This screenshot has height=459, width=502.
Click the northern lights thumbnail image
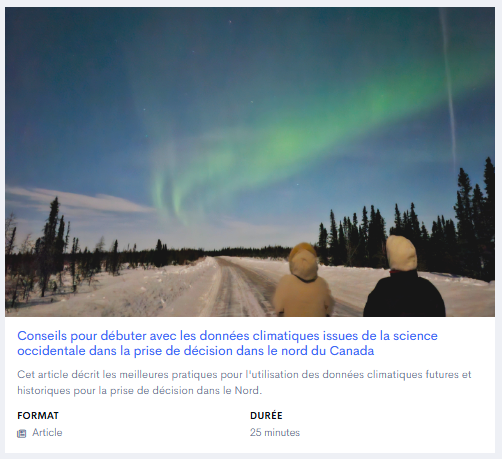point(250,162)
